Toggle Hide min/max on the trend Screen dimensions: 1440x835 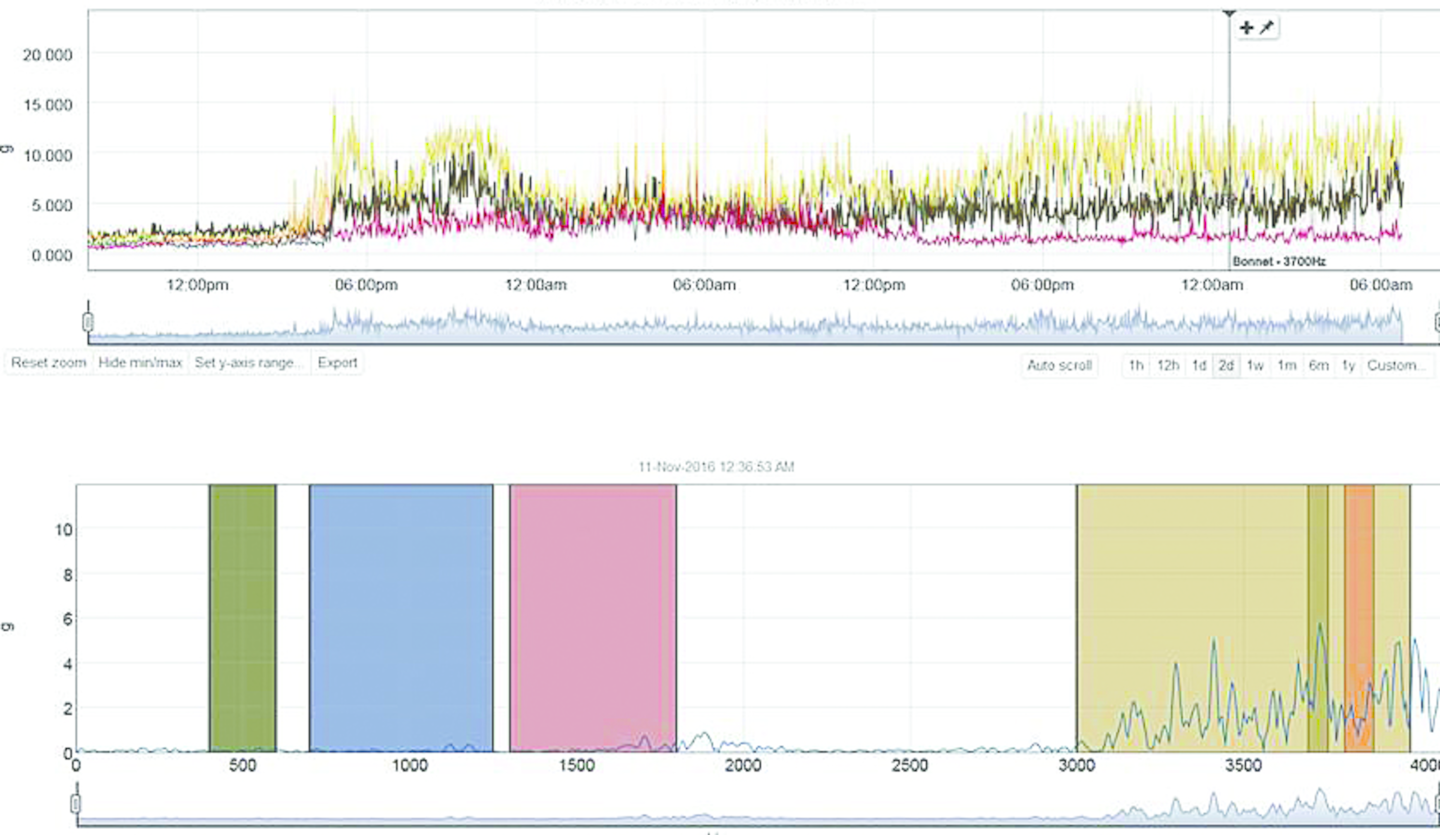tap(140, 363)
